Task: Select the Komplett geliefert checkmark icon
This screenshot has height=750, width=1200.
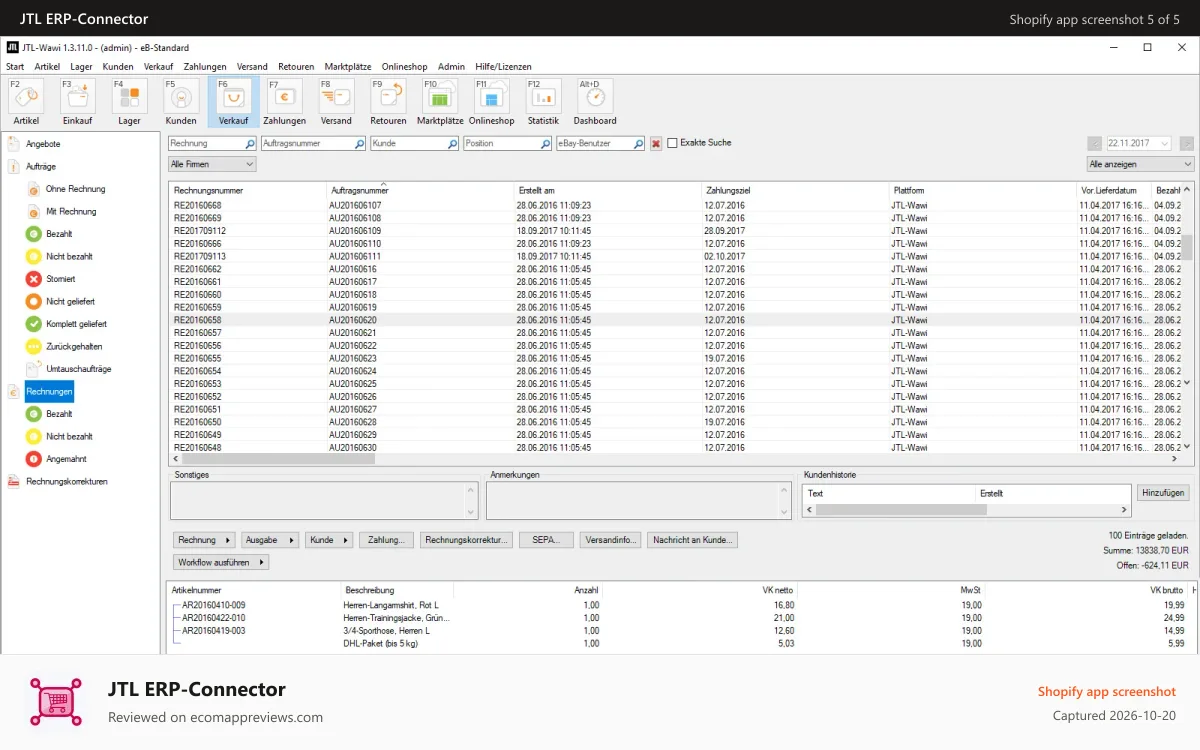Action: [x=33, y=324]
